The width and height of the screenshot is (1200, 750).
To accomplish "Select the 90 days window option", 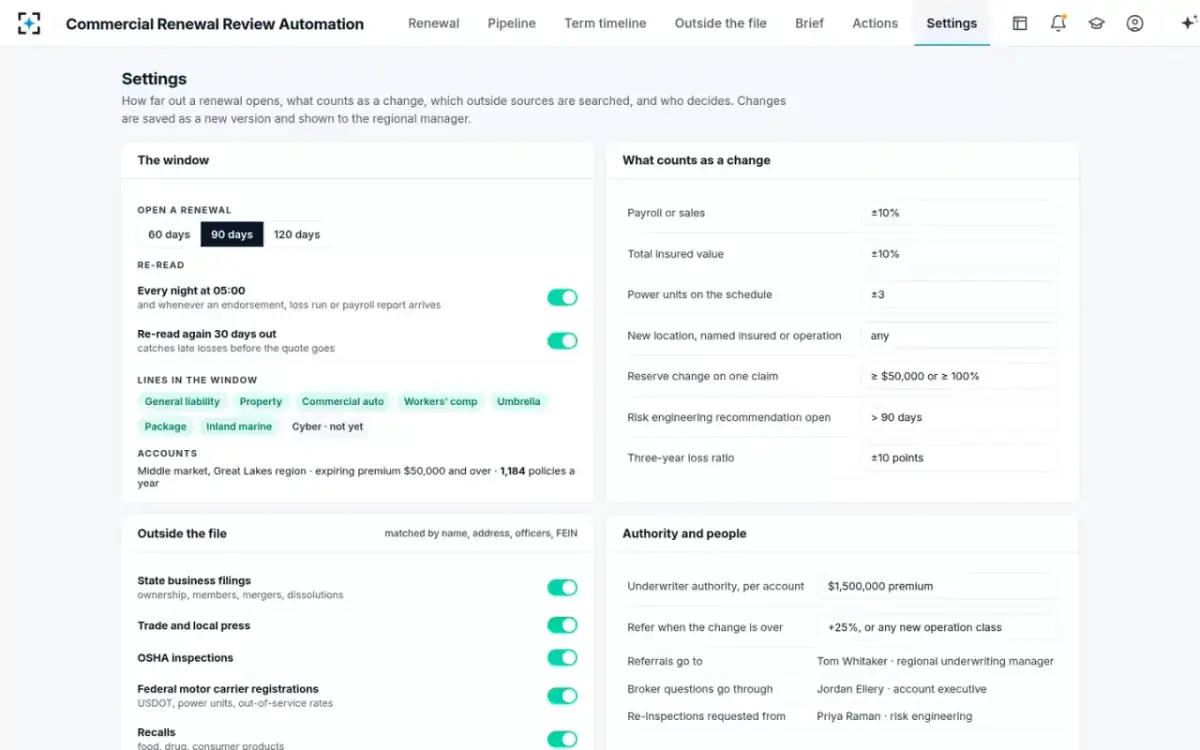I will pyautogui.click(x=232, y=234).
